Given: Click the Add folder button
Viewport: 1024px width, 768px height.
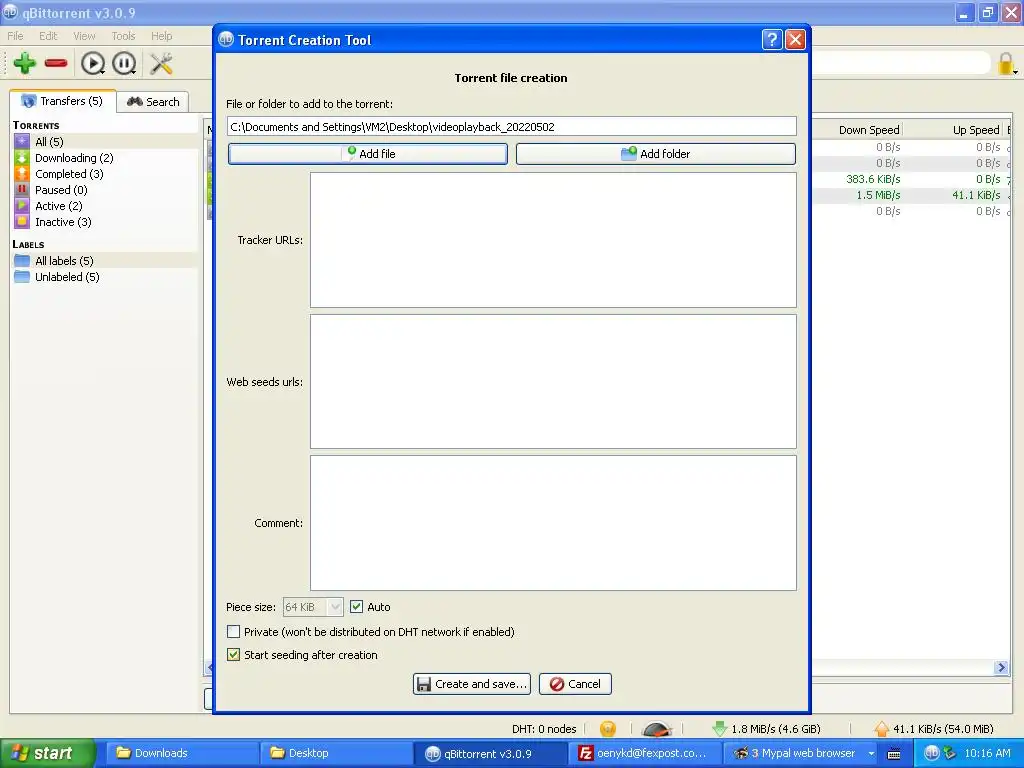Looking at the screenshot, I should pos(656,154).
